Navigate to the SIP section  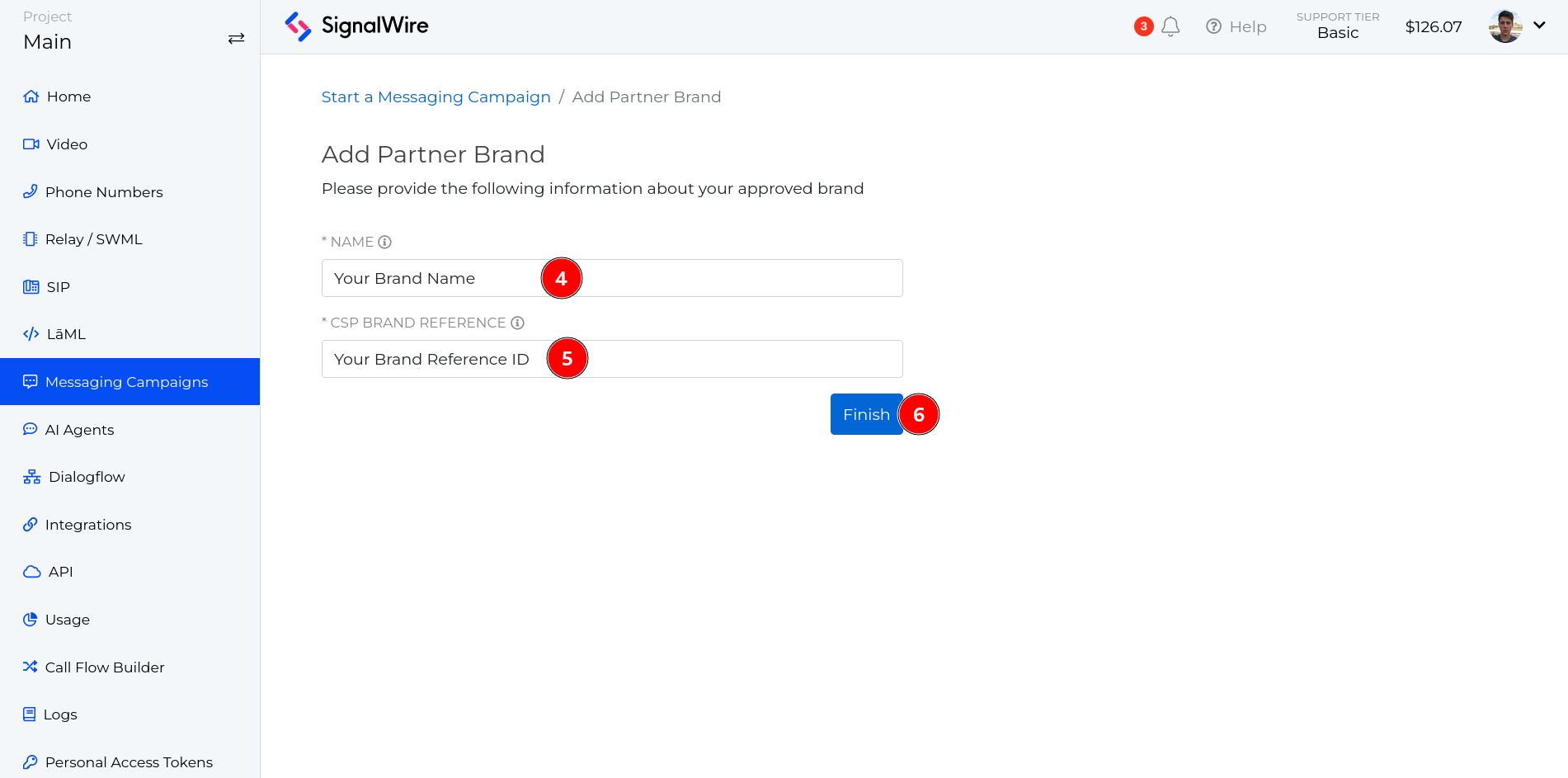click(57, 286)
